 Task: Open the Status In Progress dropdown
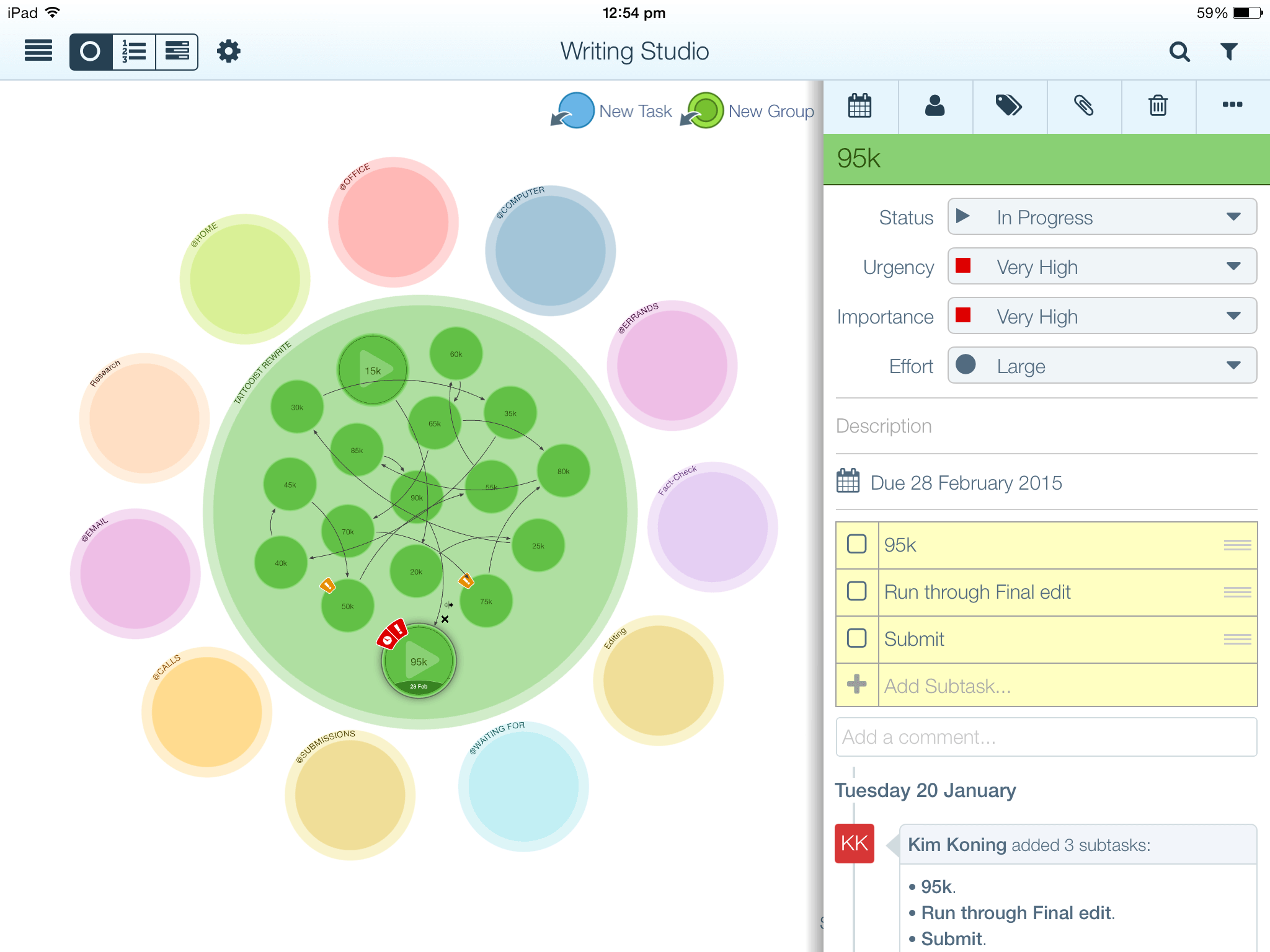pos(1102,217)
